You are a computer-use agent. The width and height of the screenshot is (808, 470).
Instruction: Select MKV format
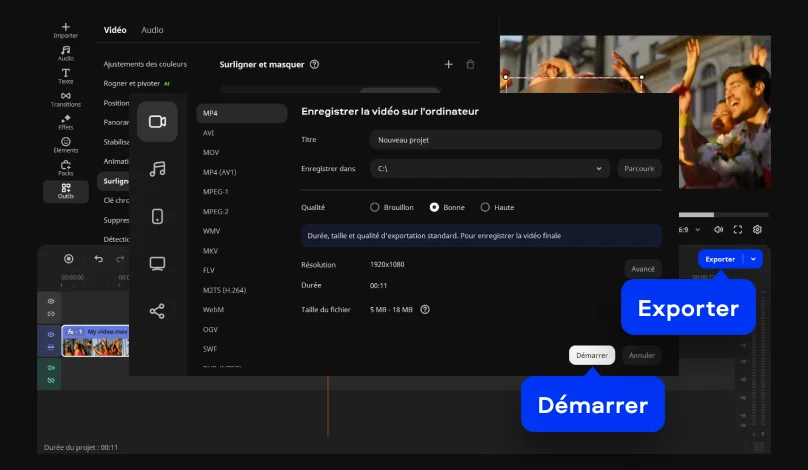(210, 251)
